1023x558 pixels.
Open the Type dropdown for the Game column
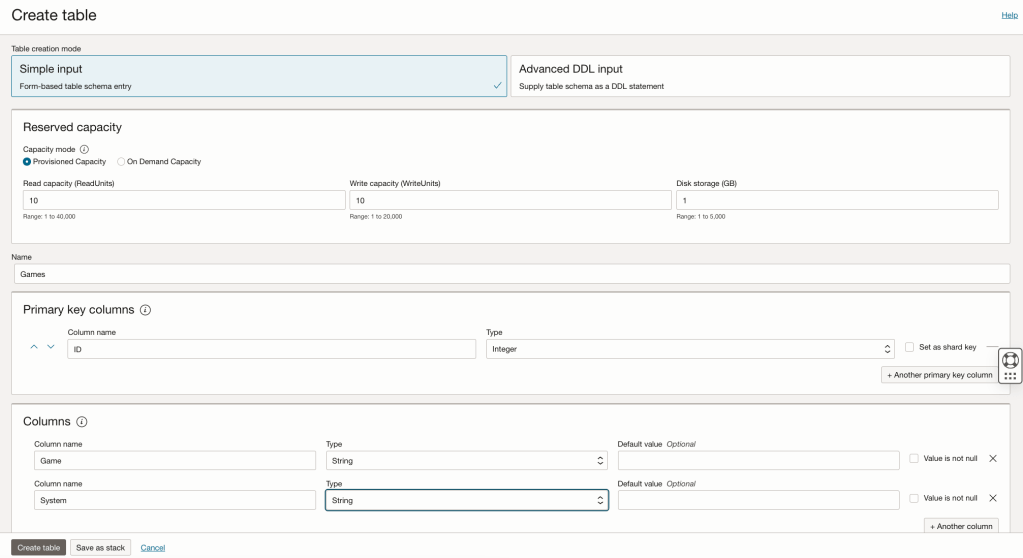[x=466, y=461]
